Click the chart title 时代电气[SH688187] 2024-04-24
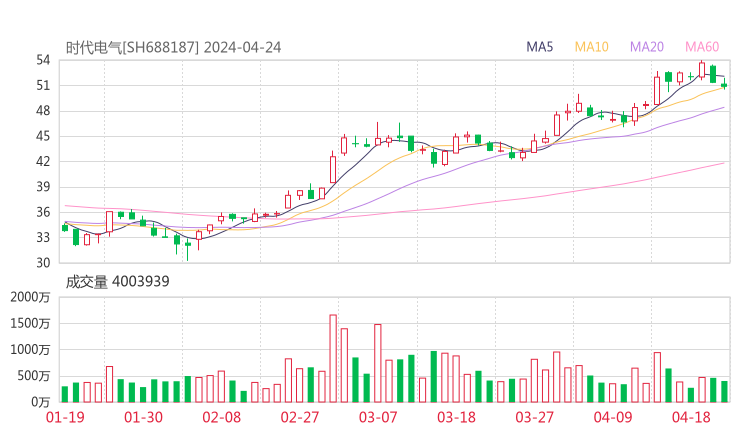This screenshot has height=440, width=740. click(x=173, y=48)
